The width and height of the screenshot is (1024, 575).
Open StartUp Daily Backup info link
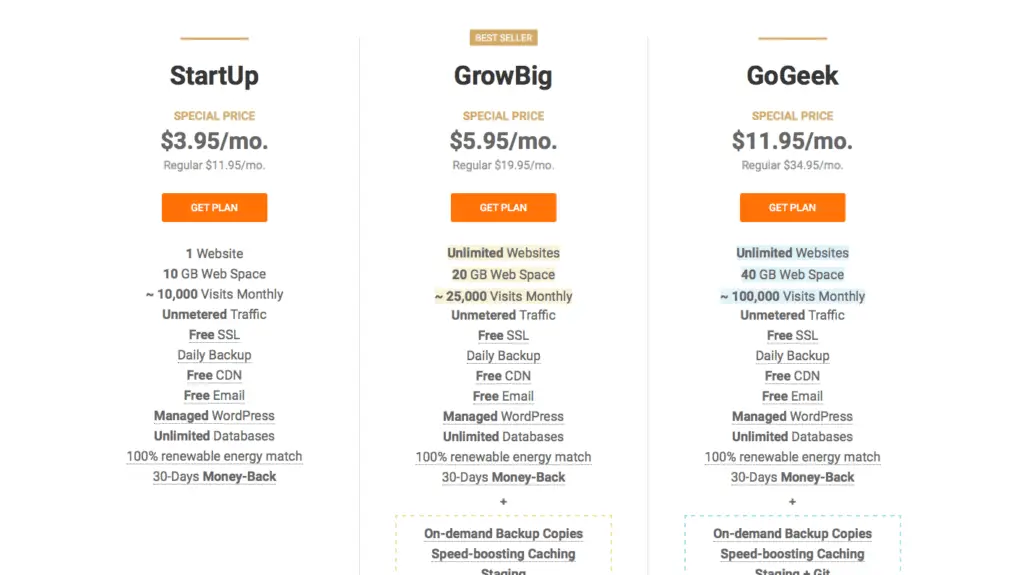pyautogui.click(x=214, y=355)
